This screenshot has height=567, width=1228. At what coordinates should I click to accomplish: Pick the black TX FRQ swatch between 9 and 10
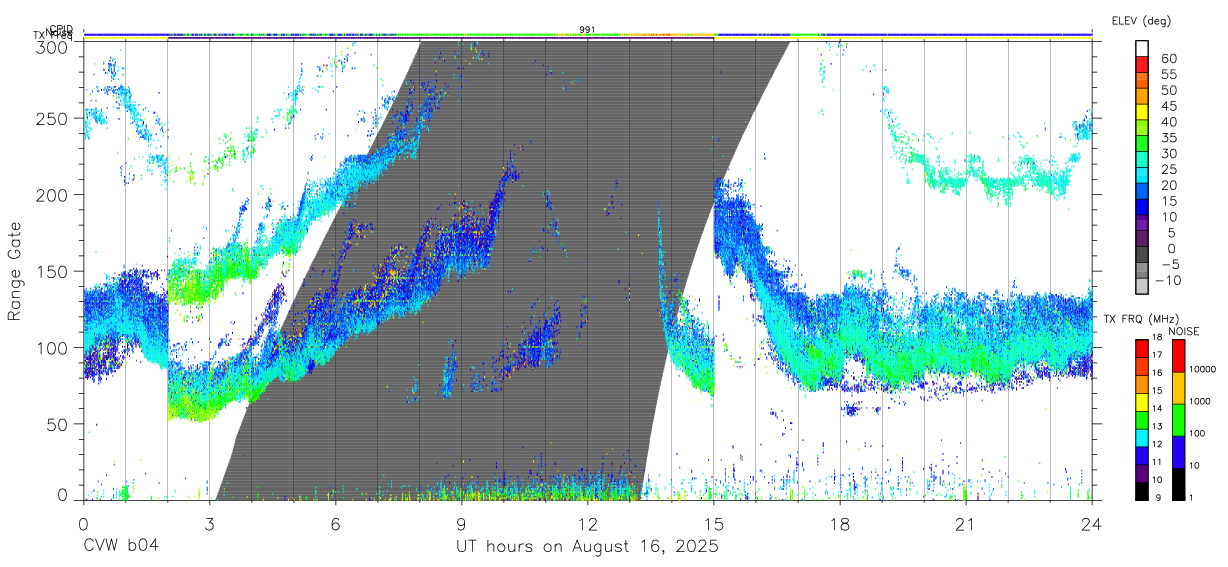[1142, 490]
